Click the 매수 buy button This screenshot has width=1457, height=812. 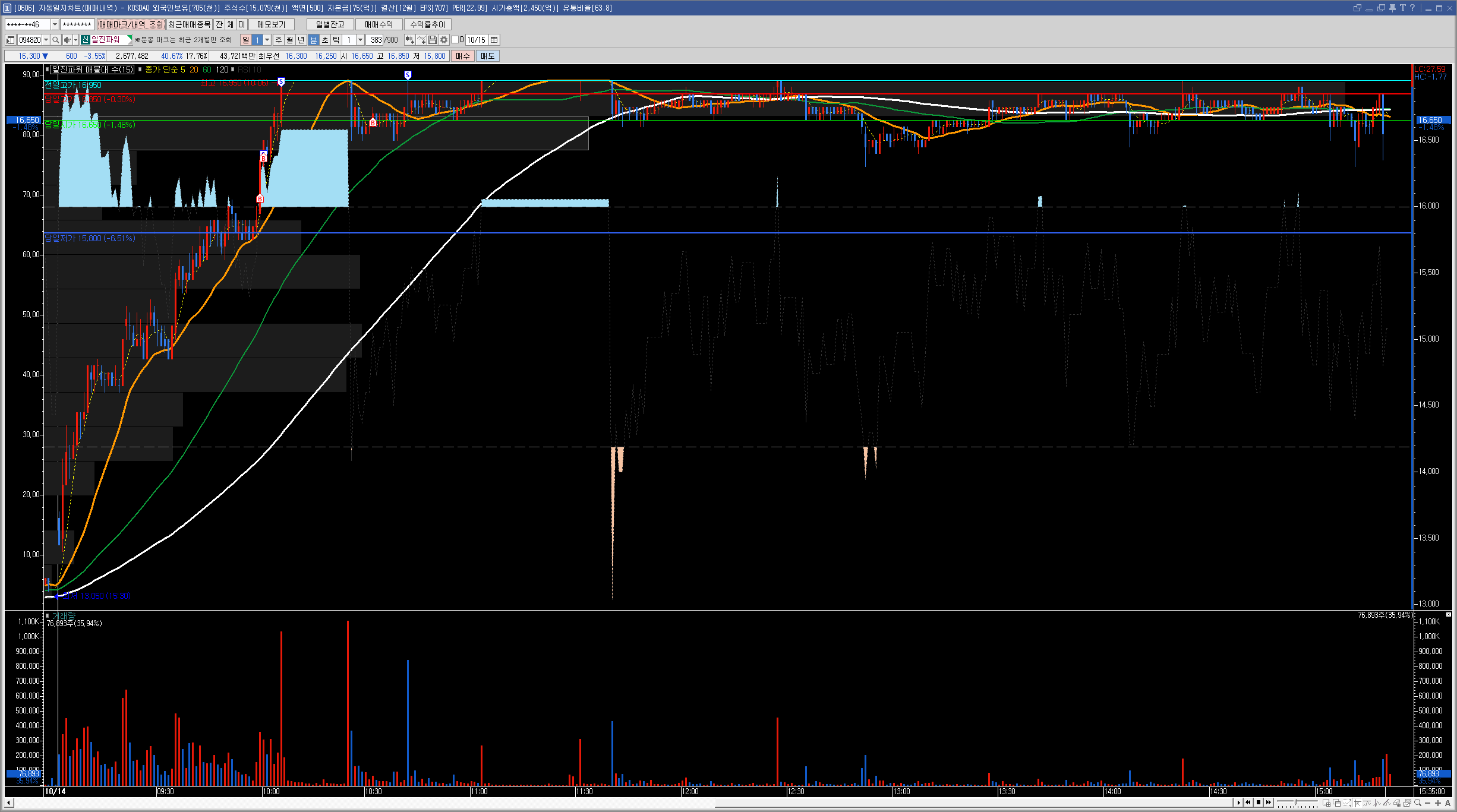pyautogui.click(x=462, y=56)
